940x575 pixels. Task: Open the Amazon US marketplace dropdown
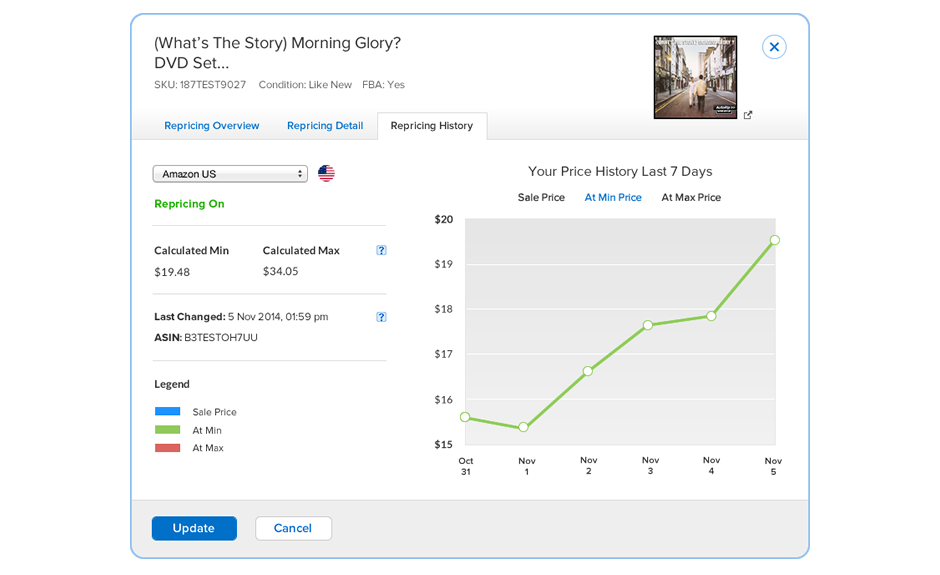pos(230,174)
